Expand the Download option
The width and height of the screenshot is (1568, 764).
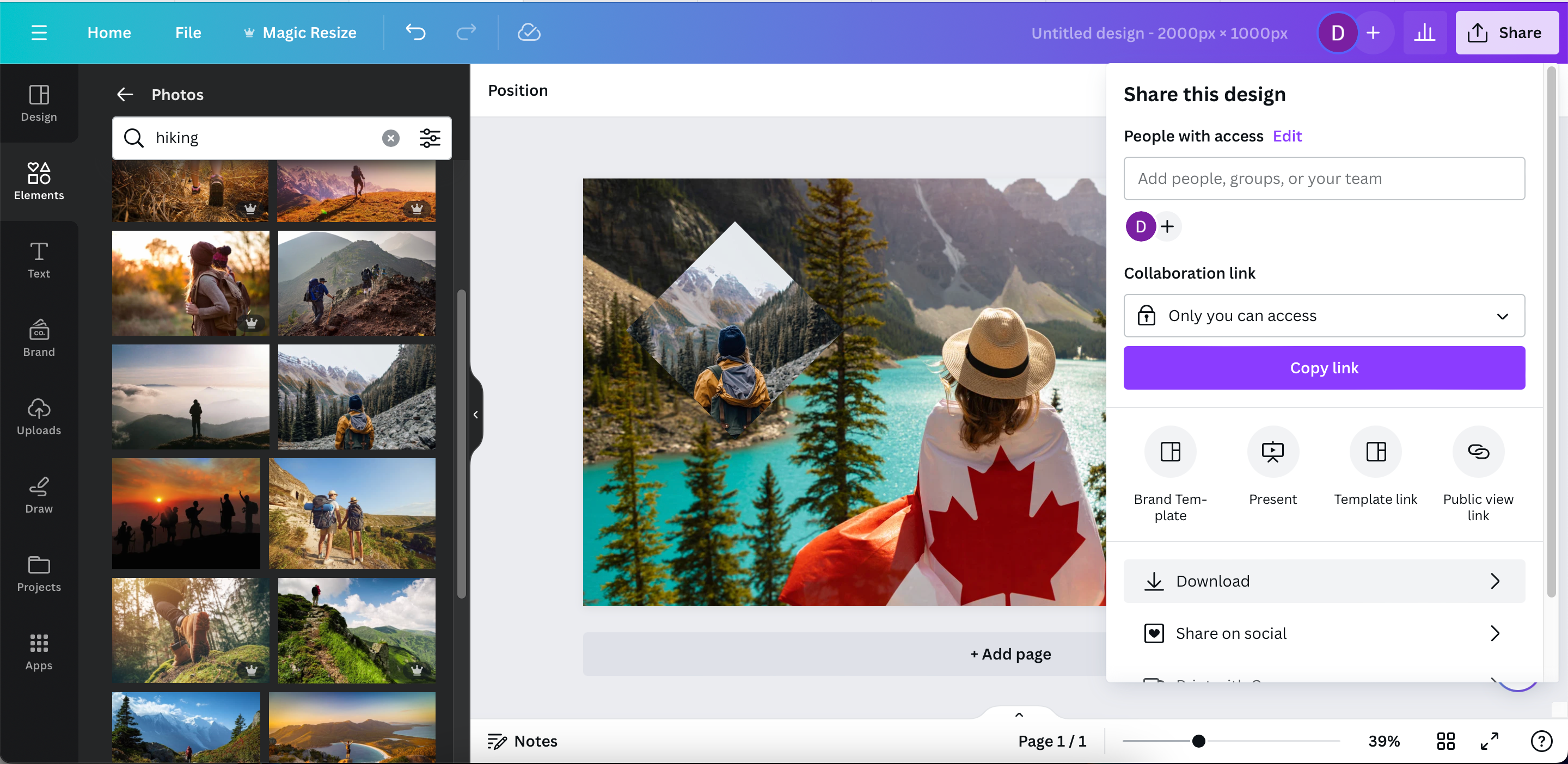tap(1324, 581)
